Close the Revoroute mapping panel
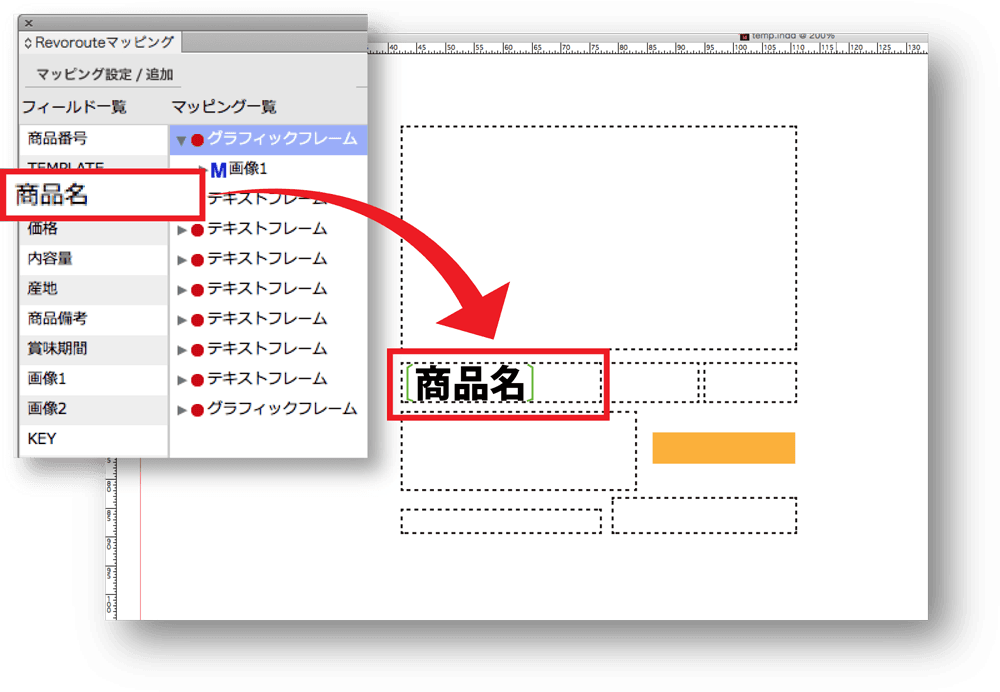1000x692 pixels. pos(29,23)
